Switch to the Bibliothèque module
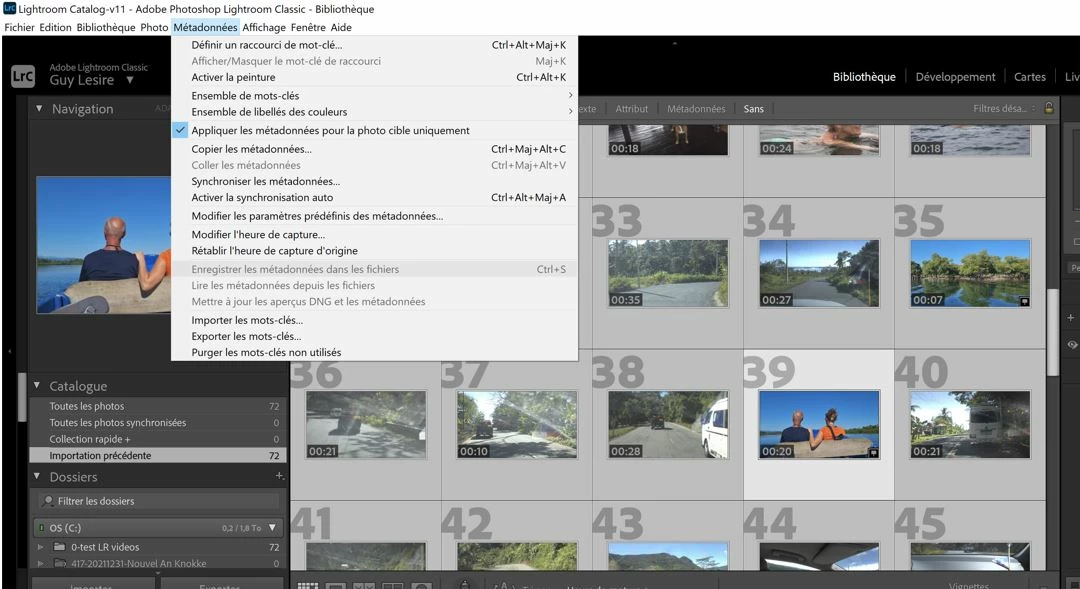1080x589 pixels. tap(864, 76)
